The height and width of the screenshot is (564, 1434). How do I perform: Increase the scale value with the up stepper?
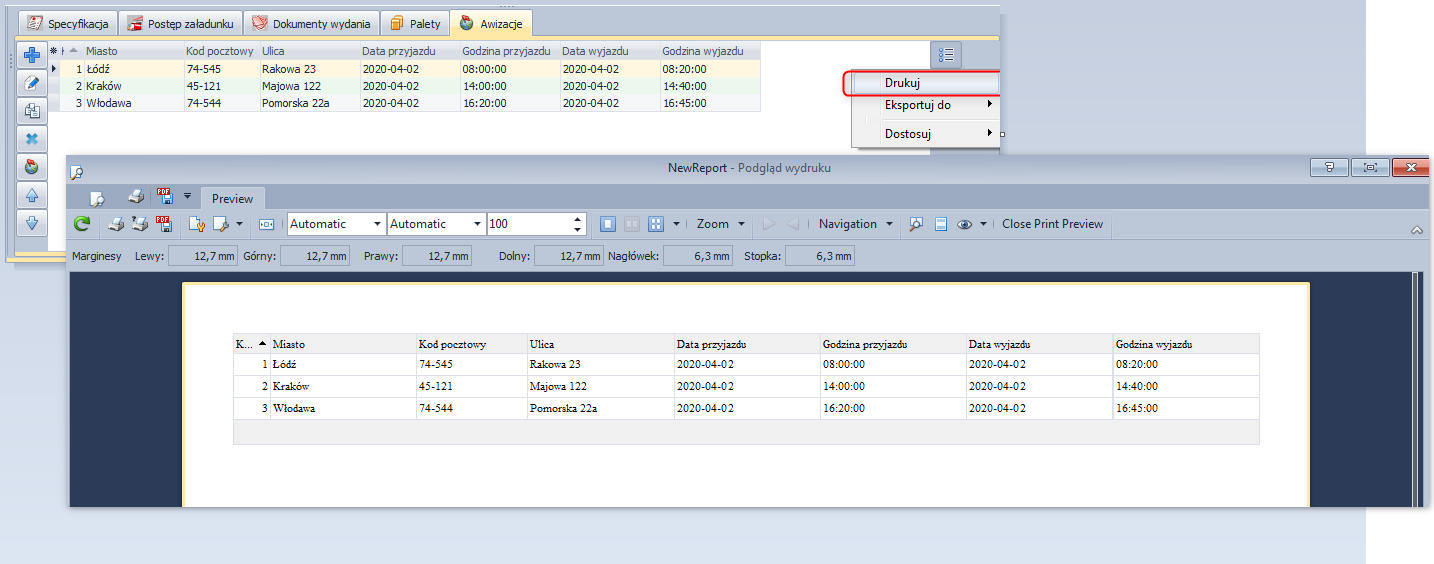click(x=578, y=219)
